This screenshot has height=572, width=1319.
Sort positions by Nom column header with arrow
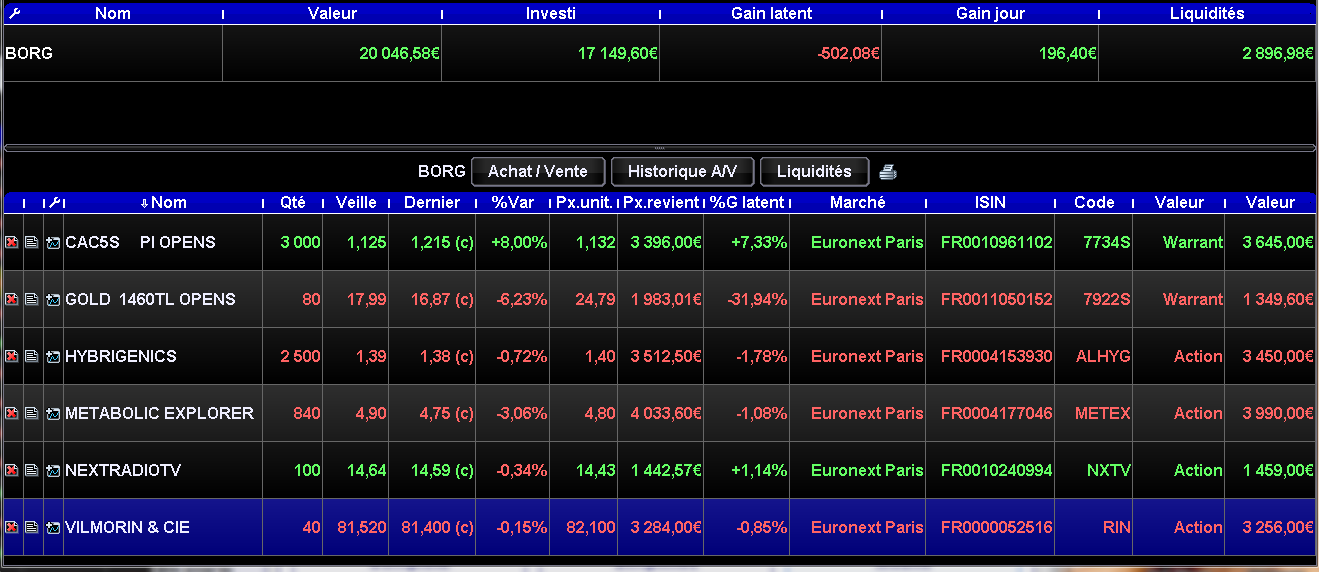click(x=163, y=202)
